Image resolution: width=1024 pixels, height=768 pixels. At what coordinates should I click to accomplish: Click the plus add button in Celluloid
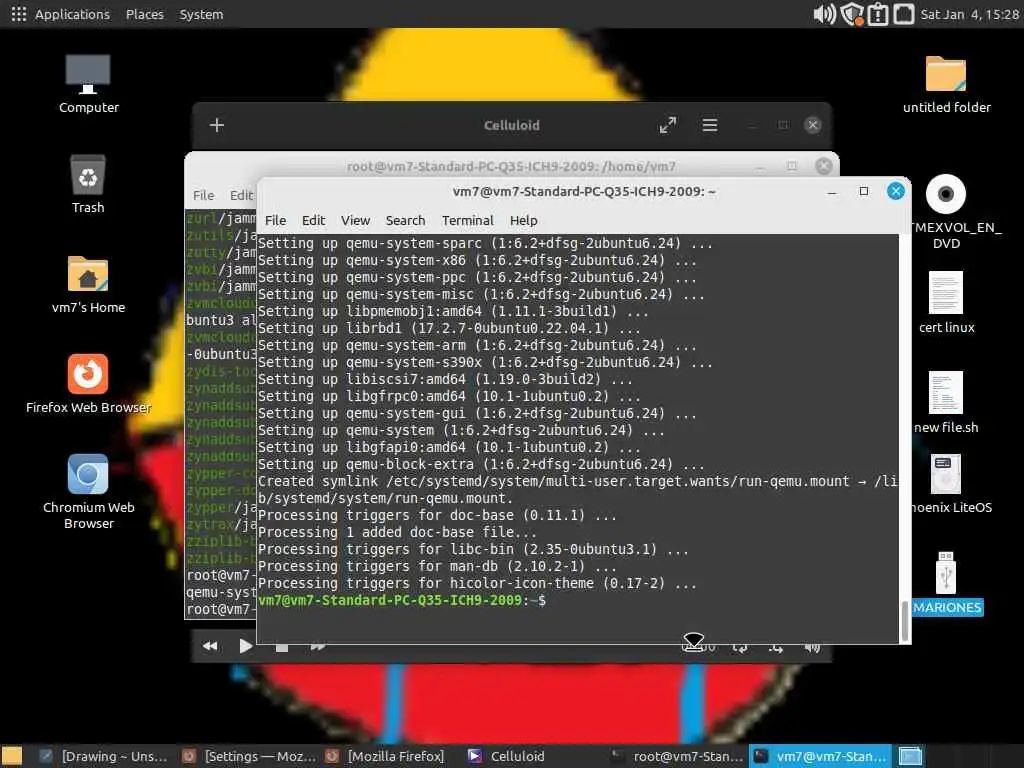pyautogui.click(x=217, y=125)
